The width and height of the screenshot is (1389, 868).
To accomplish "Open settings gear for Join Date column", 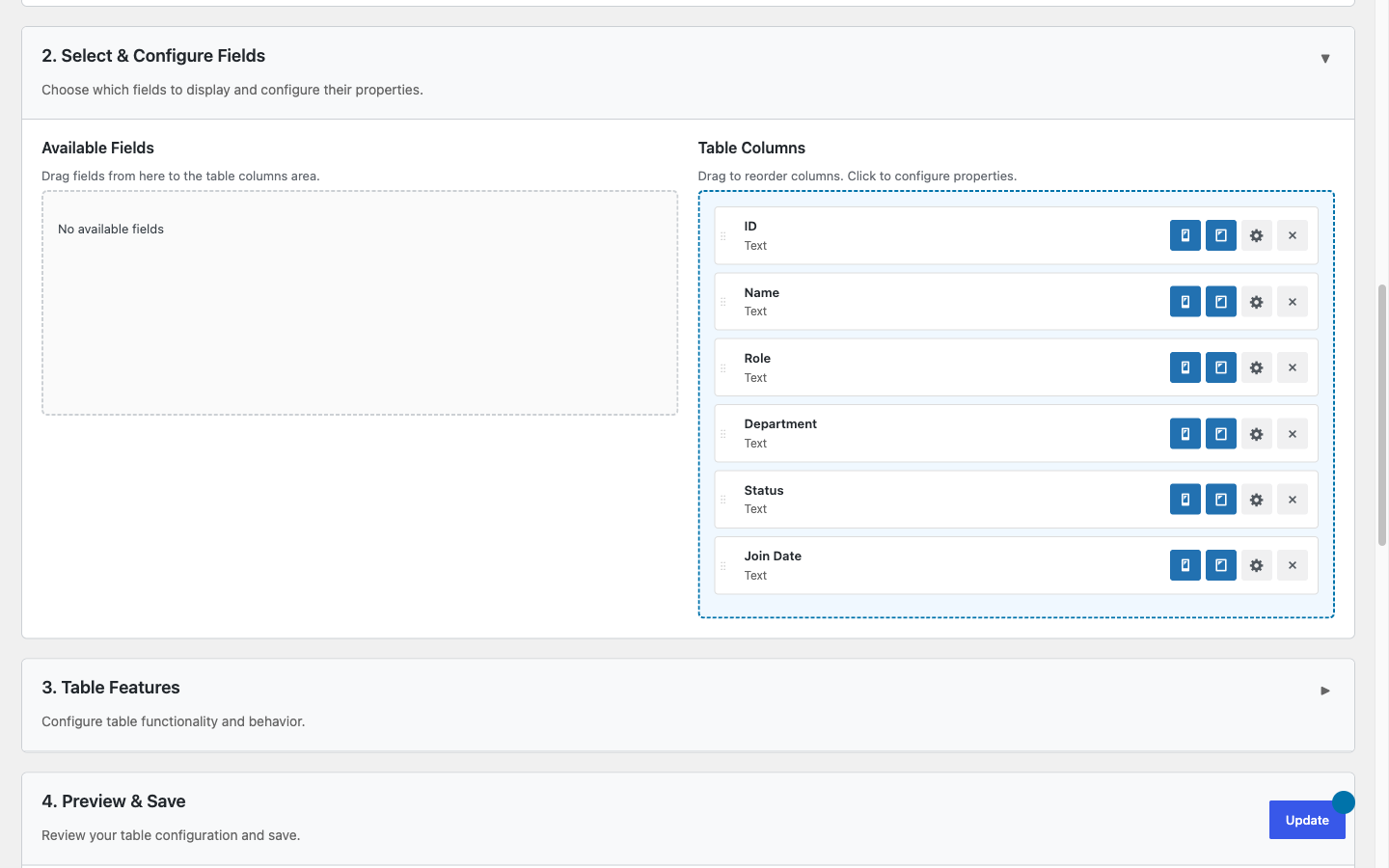I will point(1256,565).
